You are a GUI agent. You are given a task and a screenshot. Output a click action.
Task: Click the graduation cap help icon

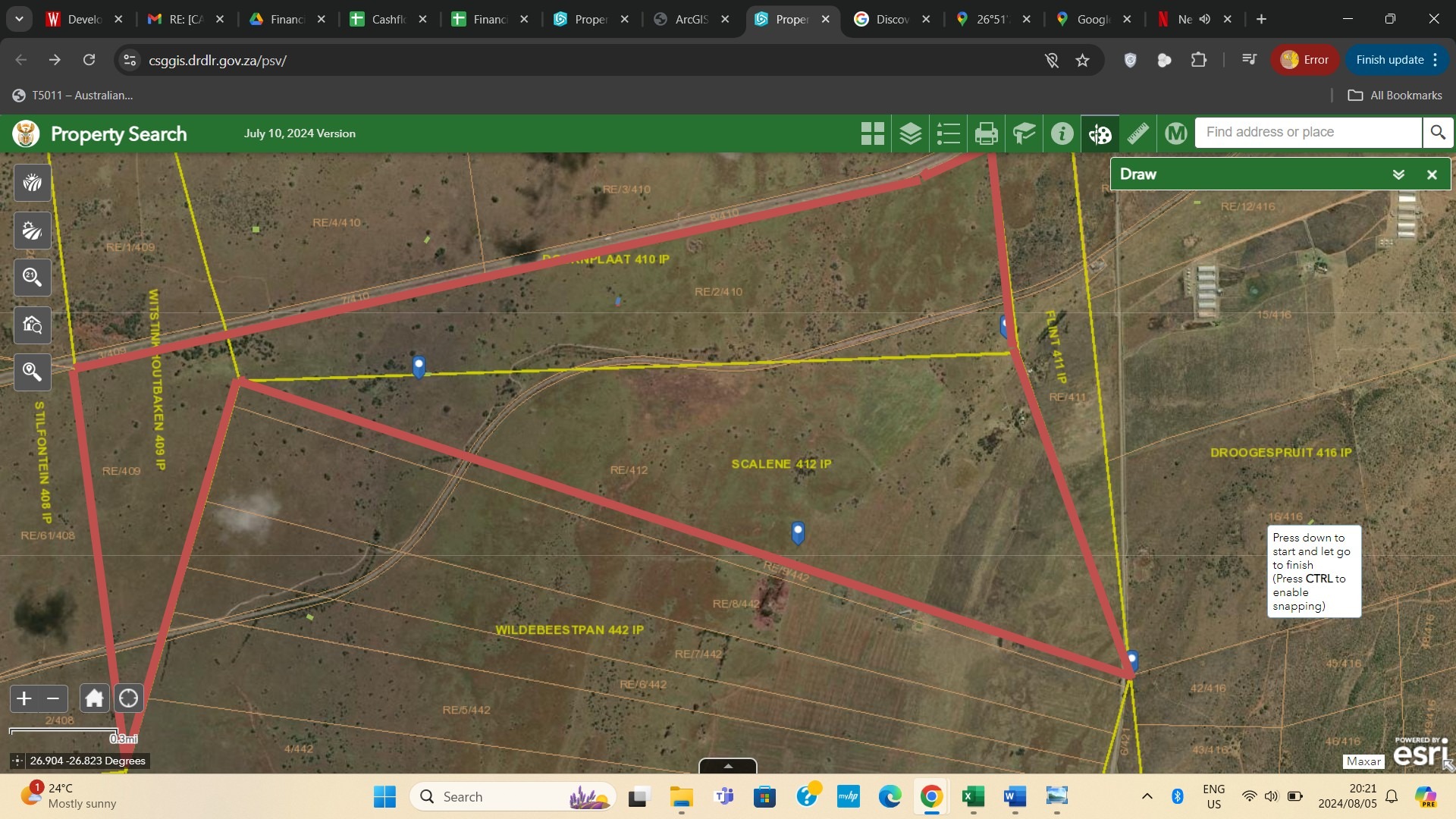click(x=1024, y=133)
